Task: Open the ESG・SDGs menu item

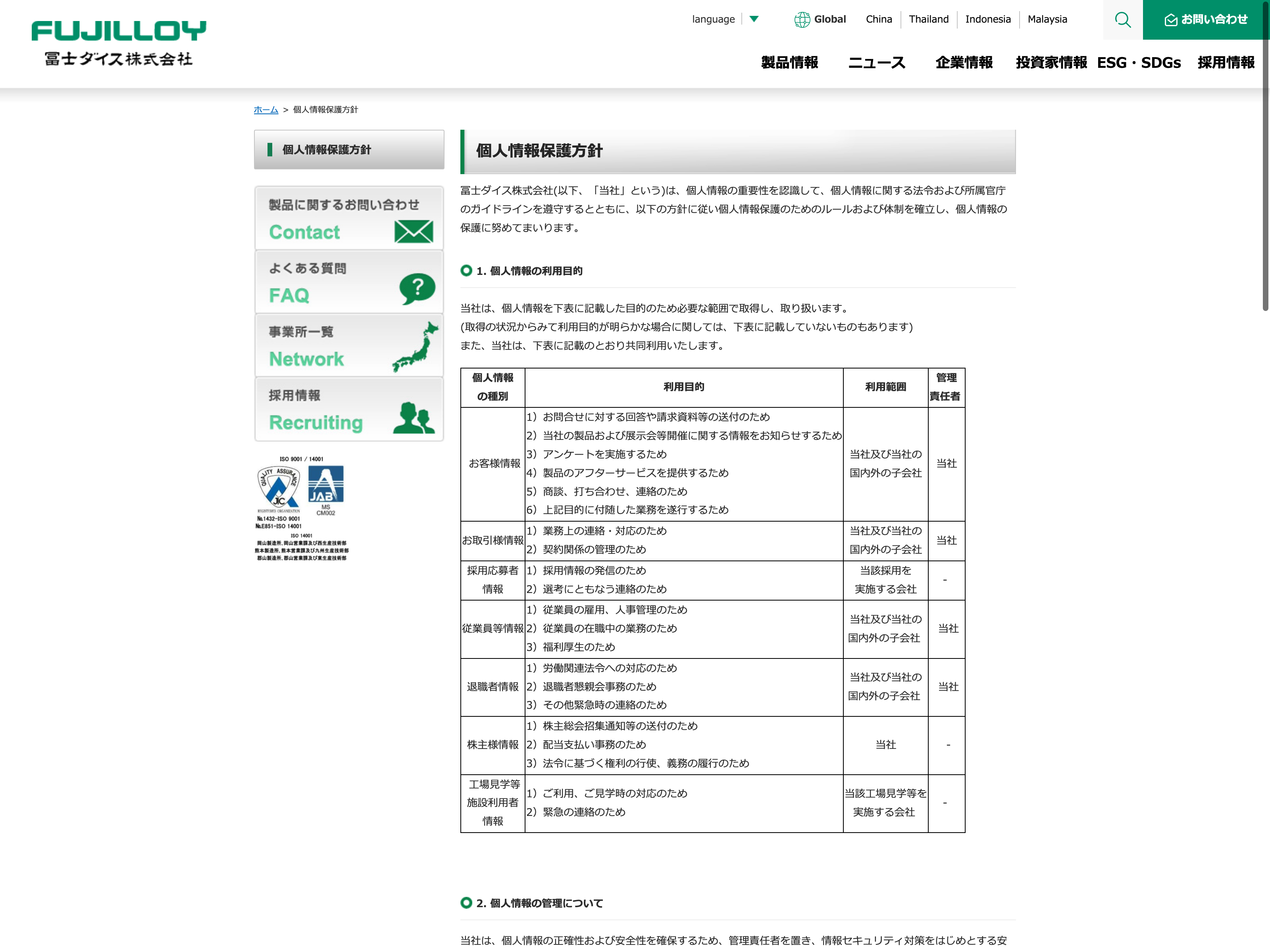Action: tap(1139, 63)
